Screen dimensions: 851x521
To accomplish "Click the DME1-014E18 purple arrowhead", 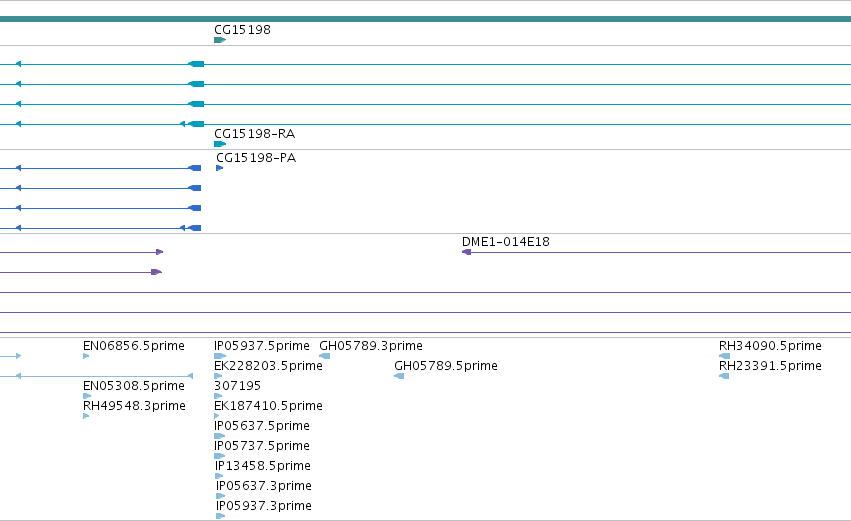I will pos(466,252).
